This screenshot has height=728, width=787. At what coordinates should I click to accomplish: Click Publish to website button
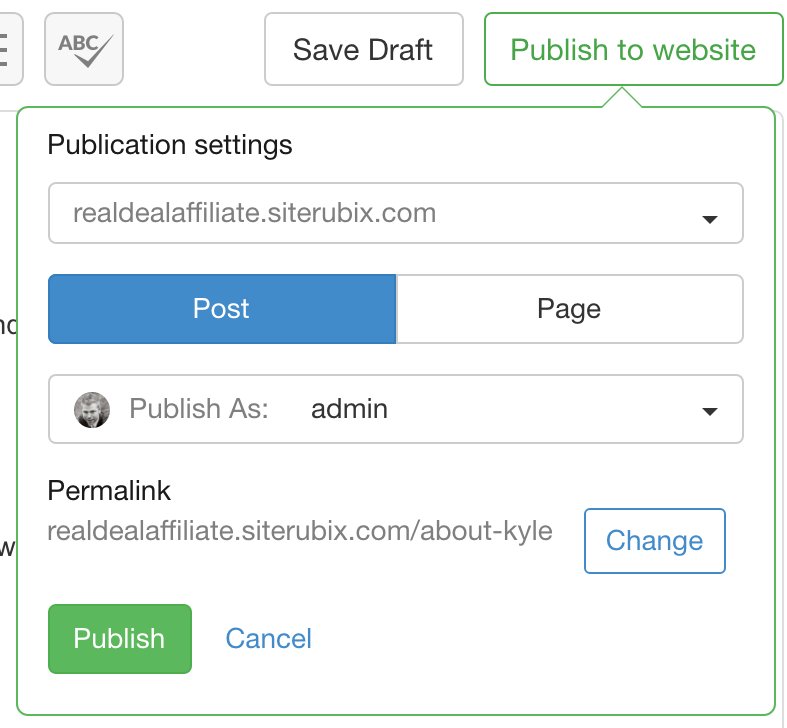[x=633, y=49]
